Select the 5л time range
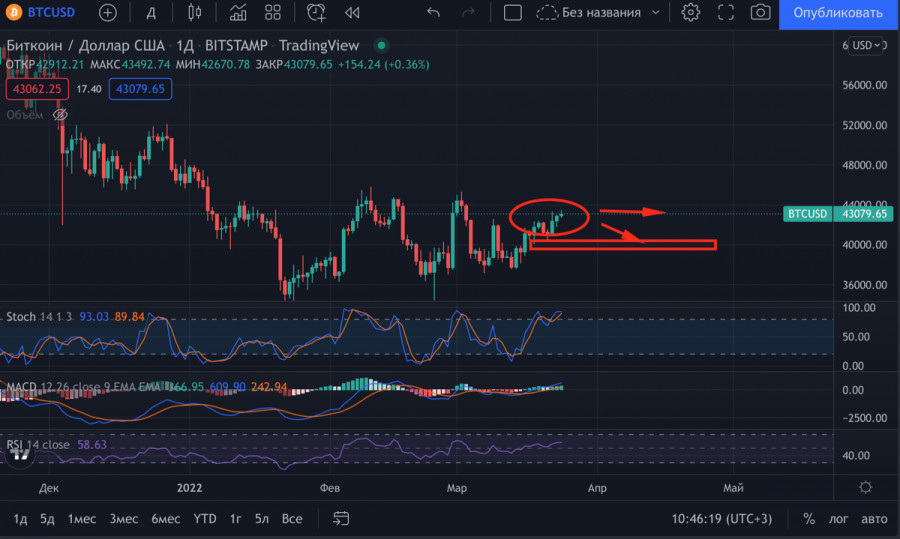This screenshot has width=900, height=539. pyautogui.click(x=262, y=519)
